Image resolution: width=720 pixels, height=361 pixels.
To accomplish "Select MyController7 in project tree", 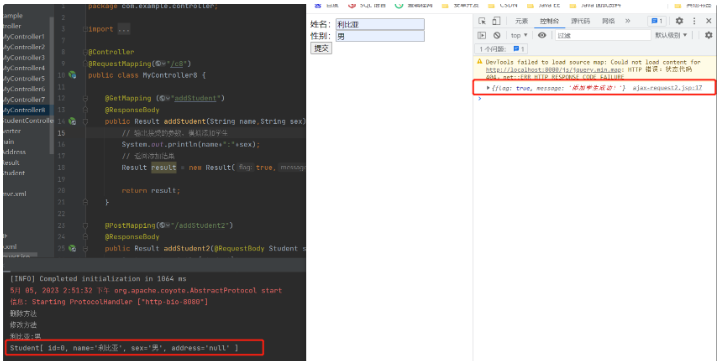I will (24, 100).
